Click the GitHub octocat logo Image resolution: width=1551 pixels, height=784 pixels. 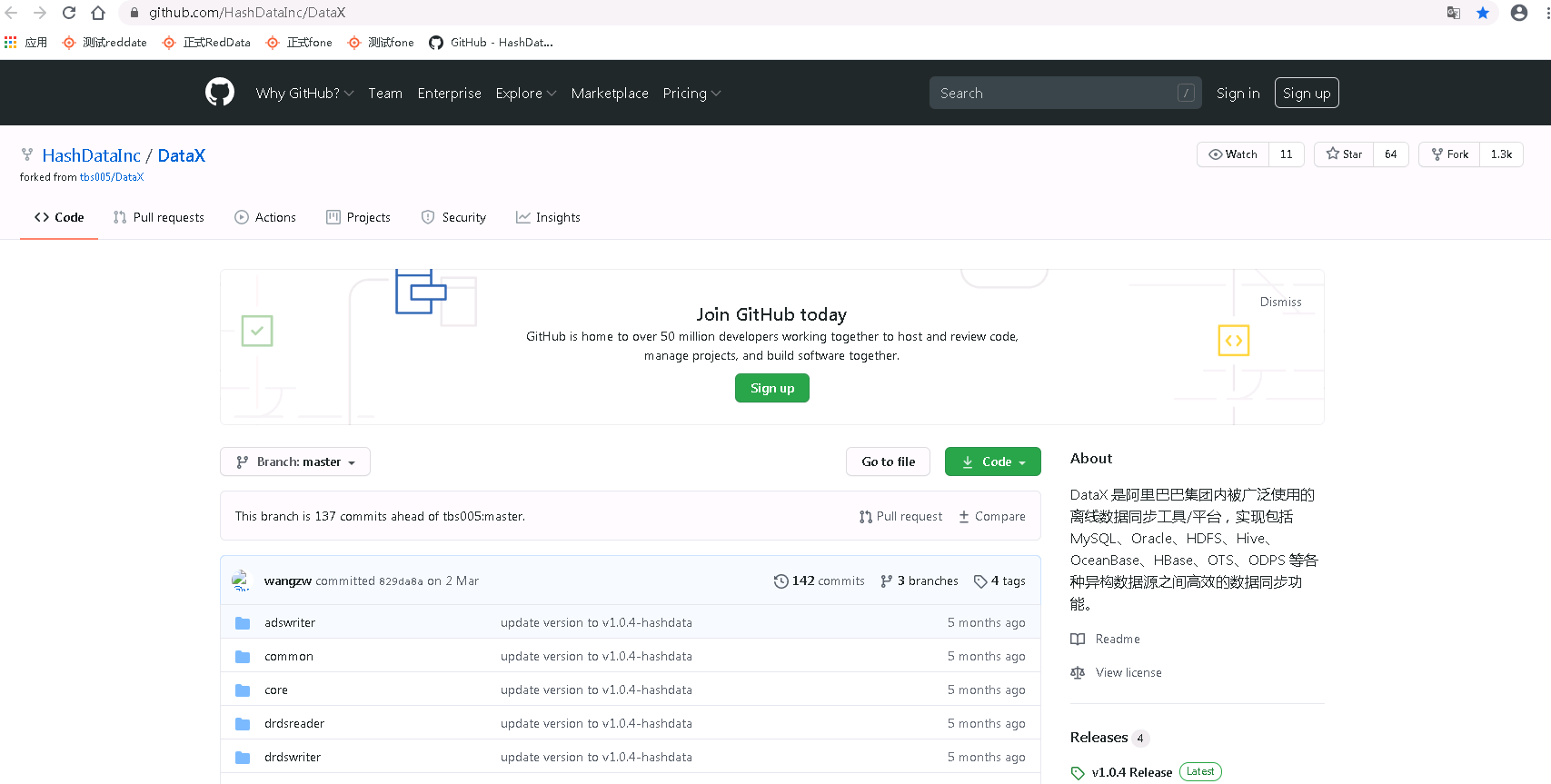pyautogui.click(x=220, y=93)
